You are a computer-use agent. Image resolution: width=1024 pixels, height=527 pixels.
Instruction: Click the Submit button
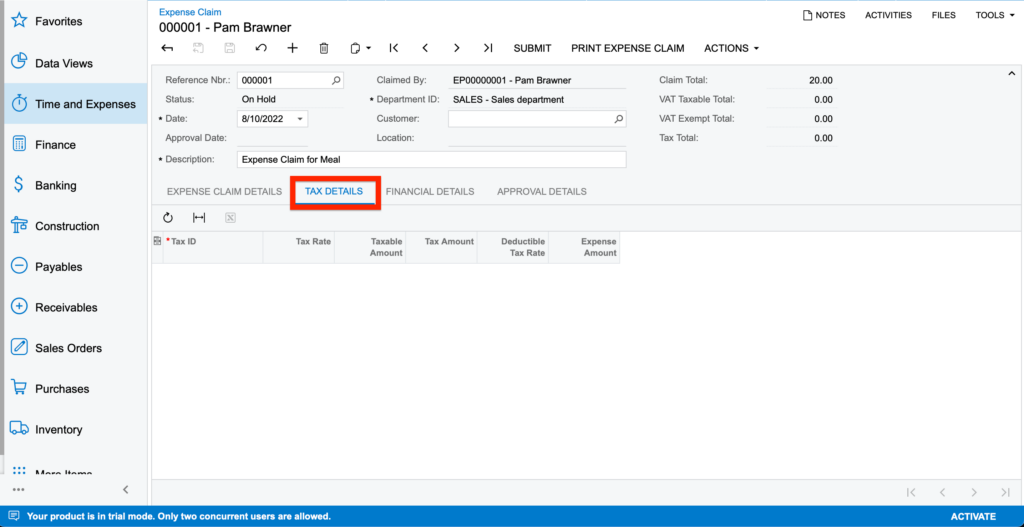(x=532, y=48)
